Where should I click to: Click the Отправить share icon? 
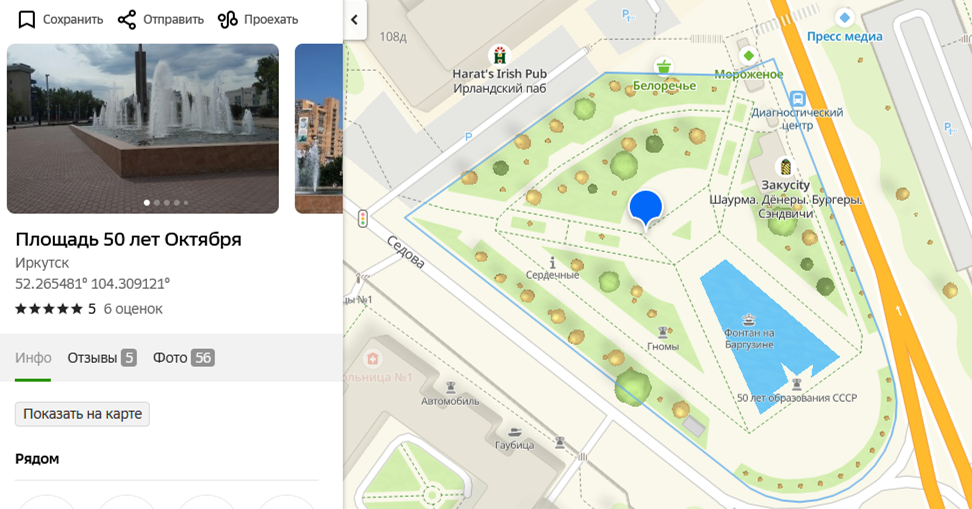(x=127, y=20)
